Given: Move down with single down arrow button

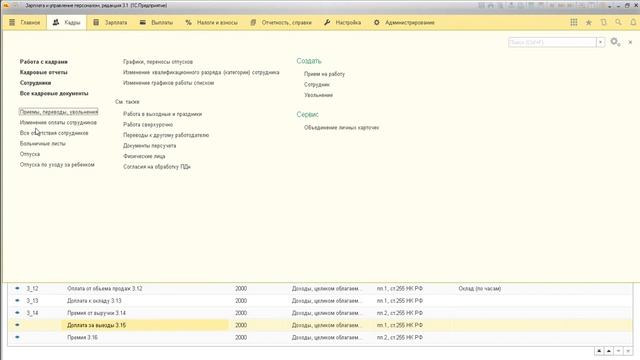Looking at the screenshot, I should pos(618,351).
